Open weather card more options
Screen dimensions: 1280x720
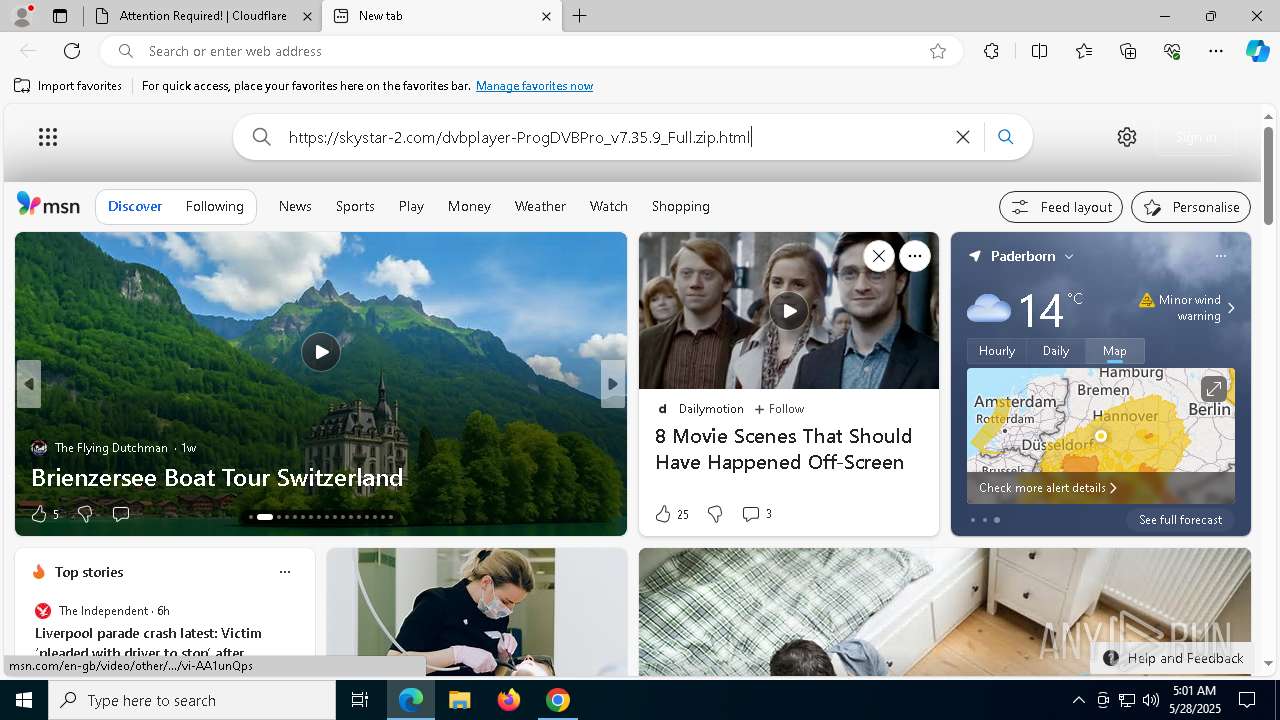pos(1221,256)
